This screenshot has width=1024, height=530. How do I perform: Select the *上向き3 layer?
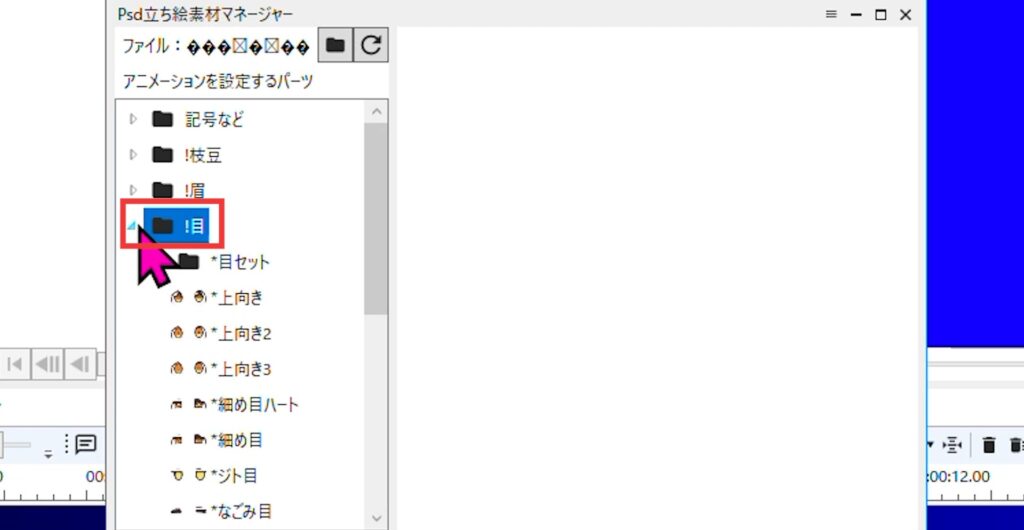click(x=241, y=369)
